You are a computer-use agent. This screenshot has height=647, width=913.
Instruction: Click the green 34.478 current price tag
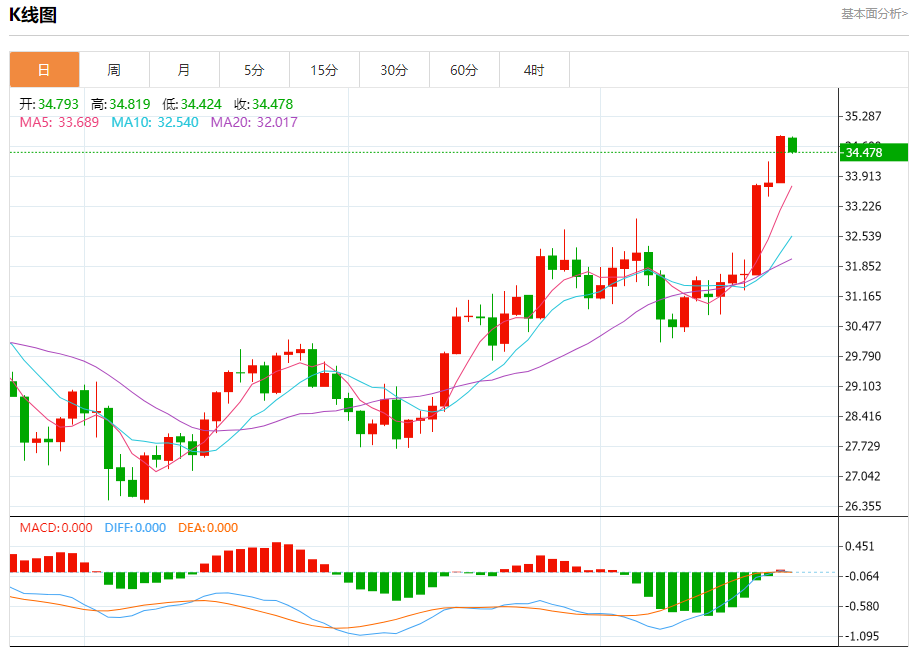(874, 153)
